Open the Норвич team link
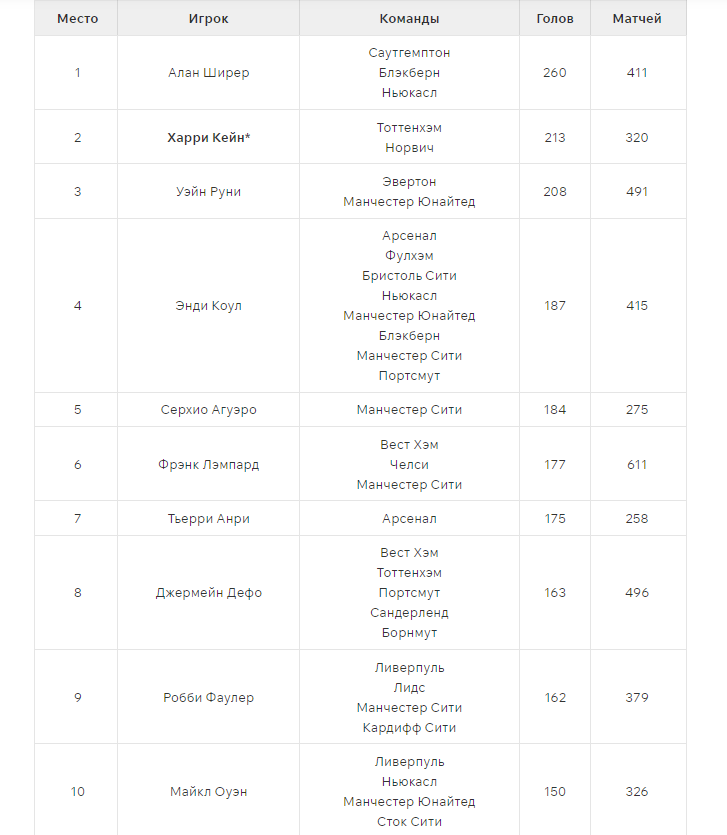The height and width of the screenshot is (835, 727). pos(409,148)
